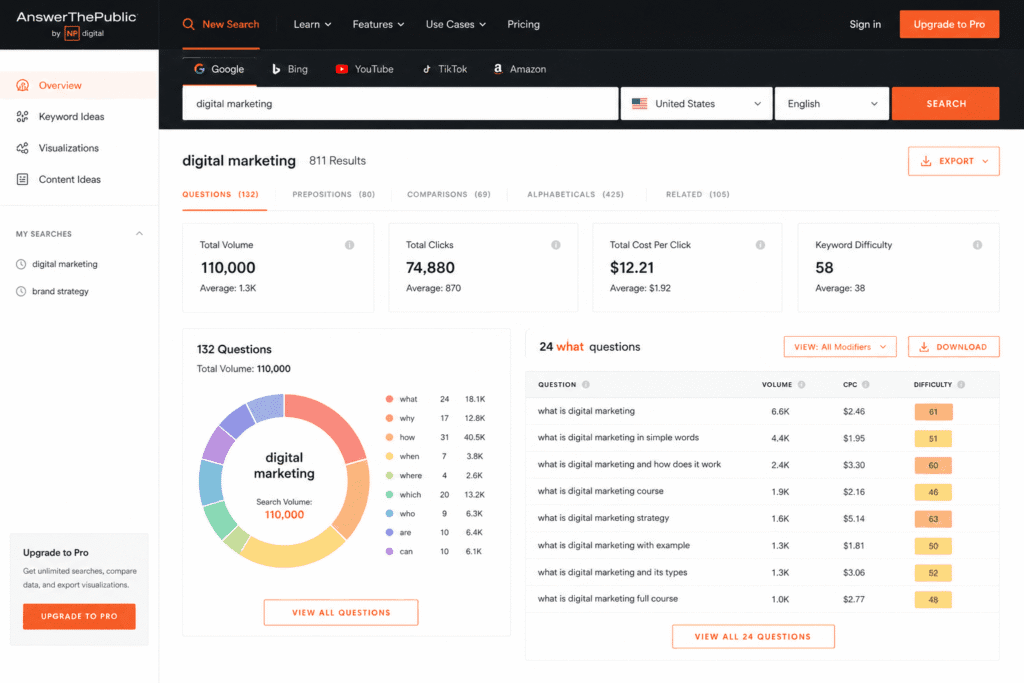1024x683 pixels.
Task: Click the Google logo icon
Action: click(199, 69)
